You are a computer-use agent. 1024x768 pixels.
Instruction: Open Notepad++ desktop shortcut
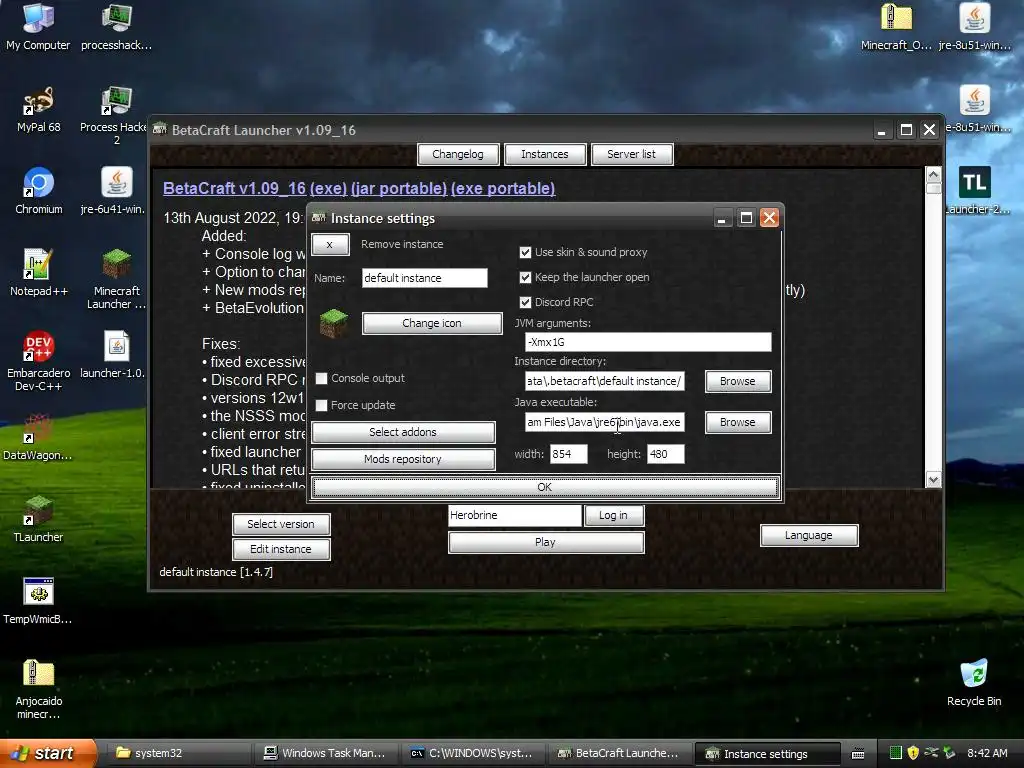pyautogui.click(x=39, y=273)
